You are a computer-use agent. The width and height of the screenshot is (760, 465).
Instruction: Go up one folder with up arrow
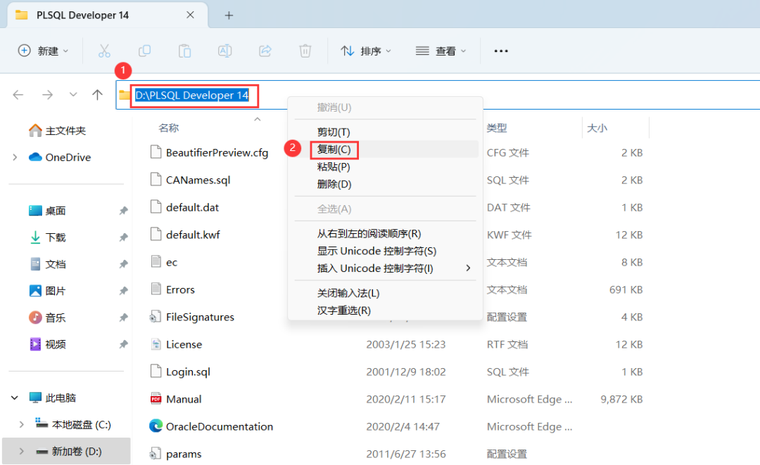click(97, 95)
